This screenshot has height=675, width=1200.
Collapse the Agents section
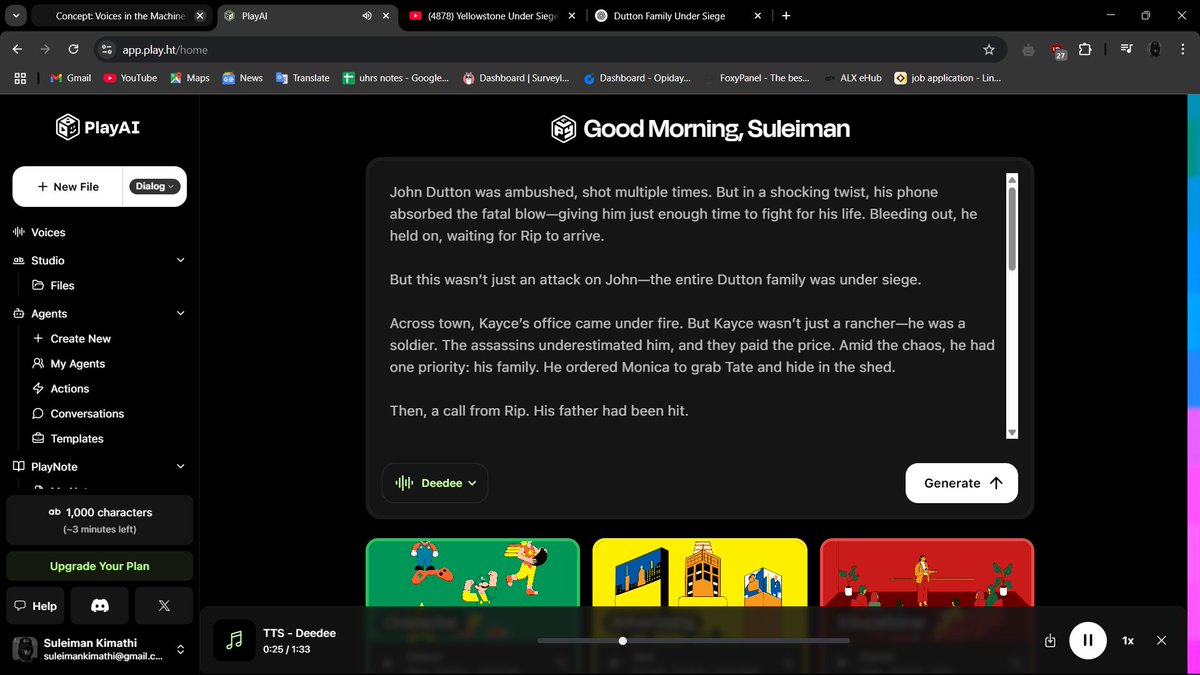click(180, 313)
